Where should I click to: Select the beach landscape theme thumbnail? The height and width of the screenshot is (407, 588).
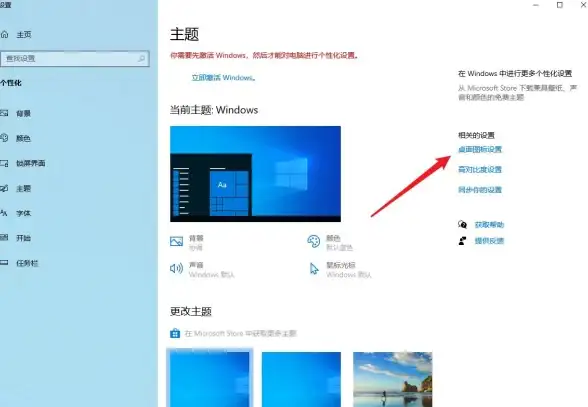click(393, 379)
